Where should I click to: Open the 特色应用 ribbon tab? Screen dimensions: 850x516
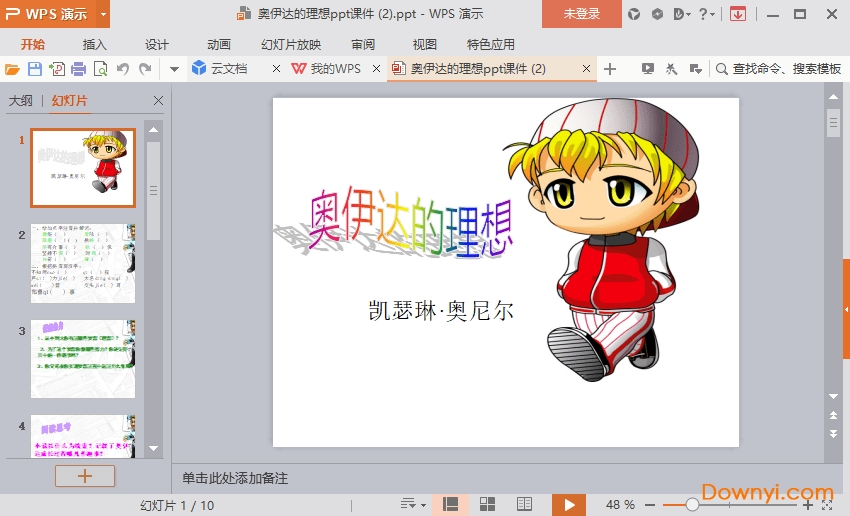pyautogui.click(x=491, y=44)
